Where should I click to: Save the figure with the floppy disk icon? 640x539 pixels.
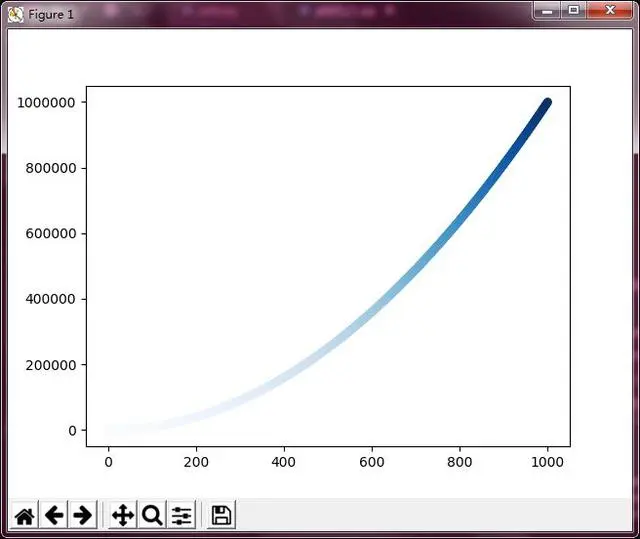[221, 515]
